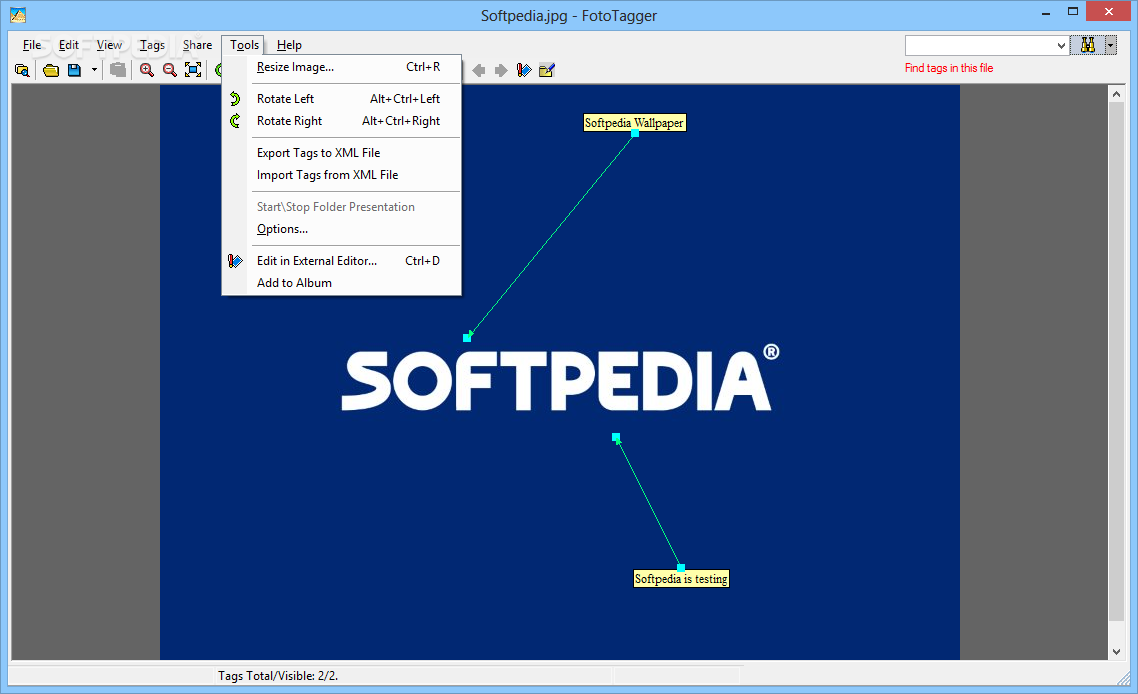
Task: Click the Softpedia Wallpaper tag label
Action: click(634, 123)
